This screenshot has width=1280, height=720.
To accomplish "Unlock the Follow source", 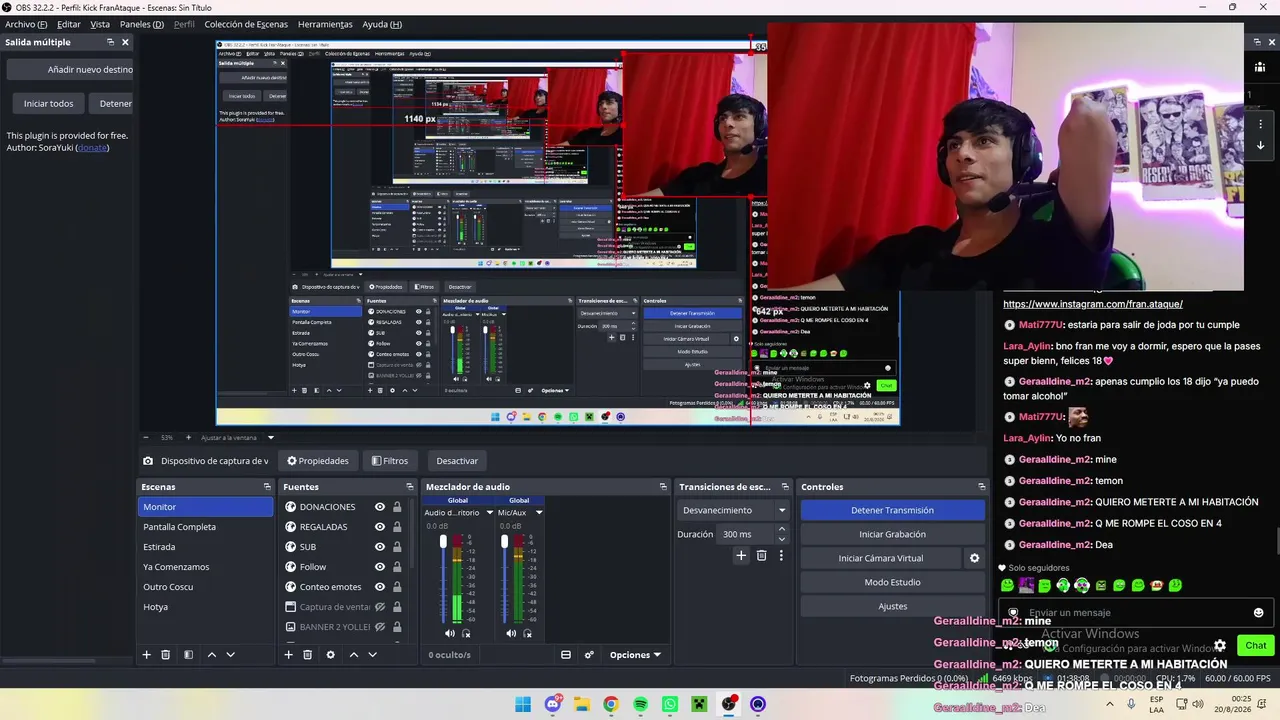I will pyautogui.click(x=397, y=567).
